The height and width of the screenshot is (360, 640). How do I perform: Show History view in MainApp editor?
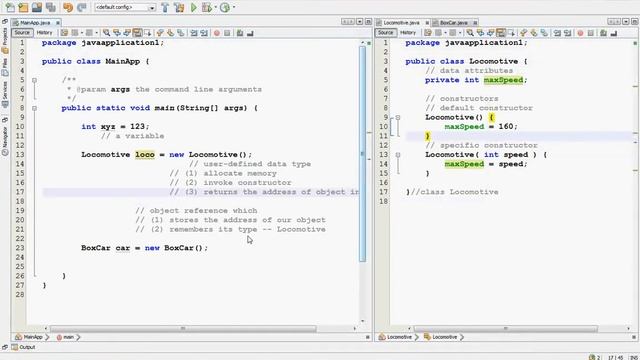pos(44,33)
